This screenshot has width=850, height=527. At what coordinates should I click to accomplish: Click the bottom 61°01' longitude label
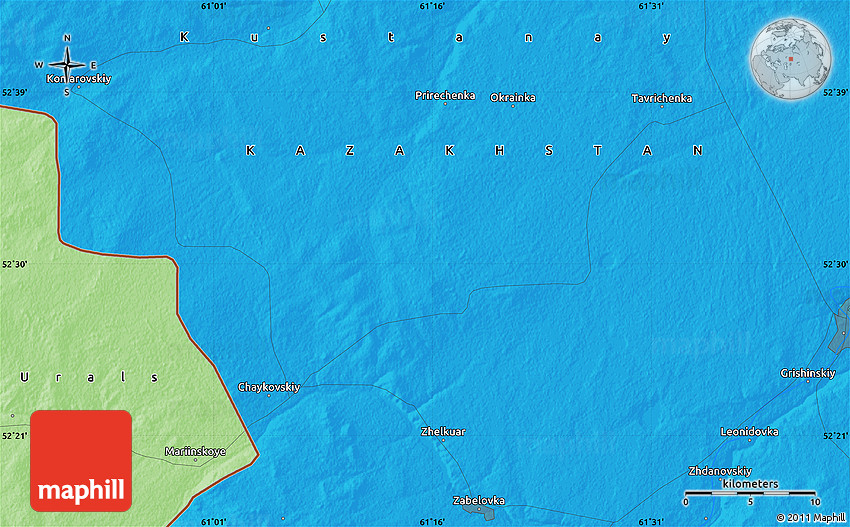(214, 522)
